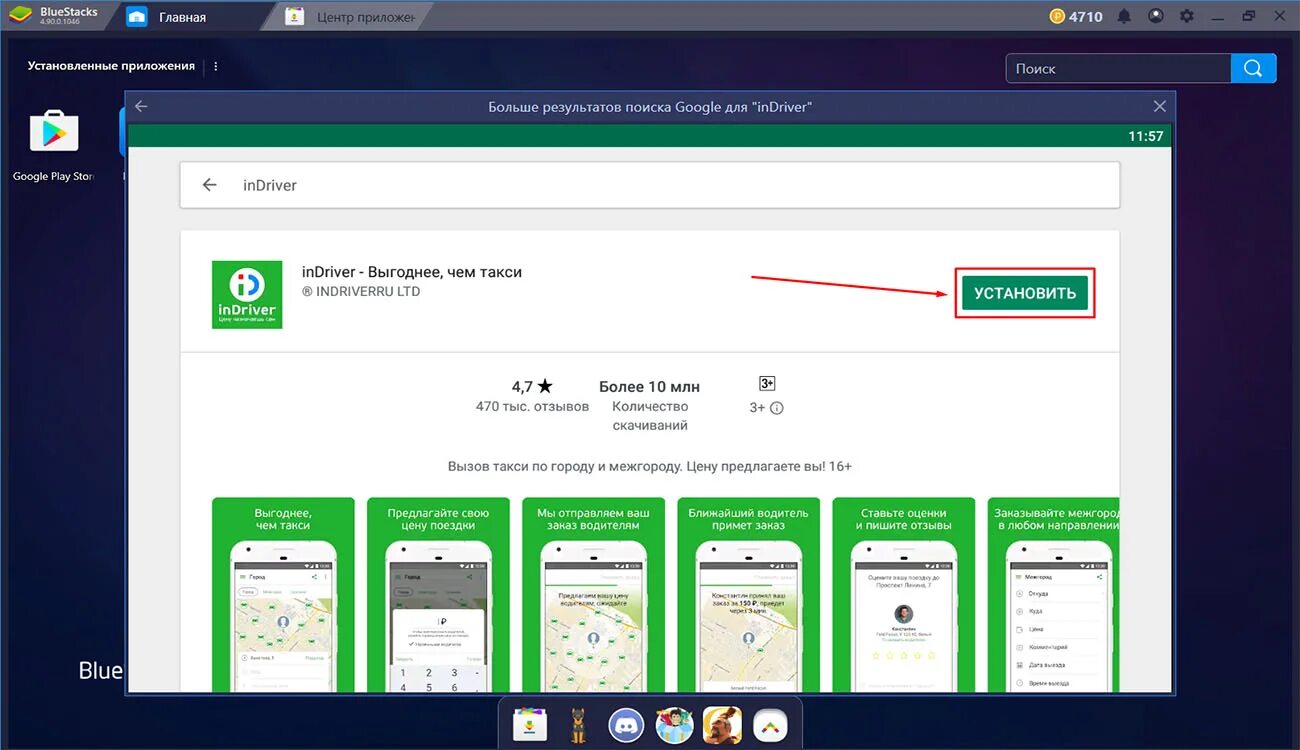The image size is (1300, 750).
Task: Click the BlueStacks logo in title bar
Action: [x=20, y=16]
